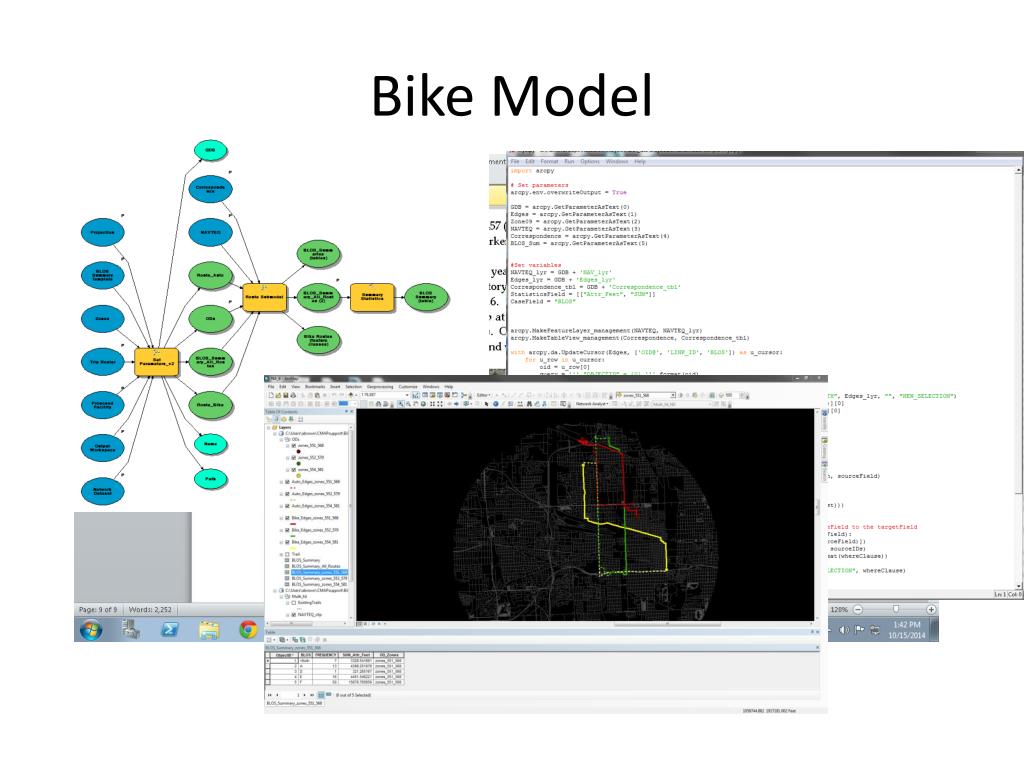Click the Summary Statistics tool in the model
The width and height of the screenshot is (1024, 768).
(x=372, y=297)
